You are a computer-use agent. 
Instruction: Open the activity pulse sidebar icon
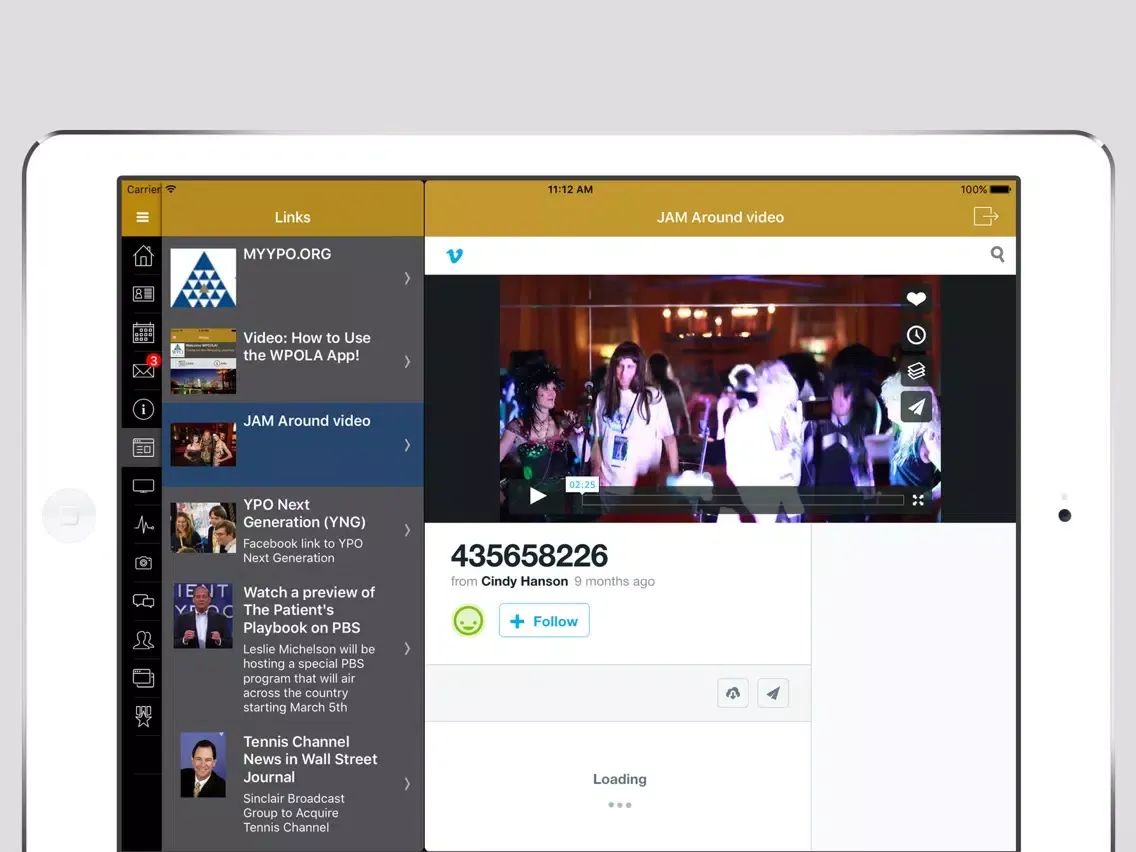[x=143, y=525]
